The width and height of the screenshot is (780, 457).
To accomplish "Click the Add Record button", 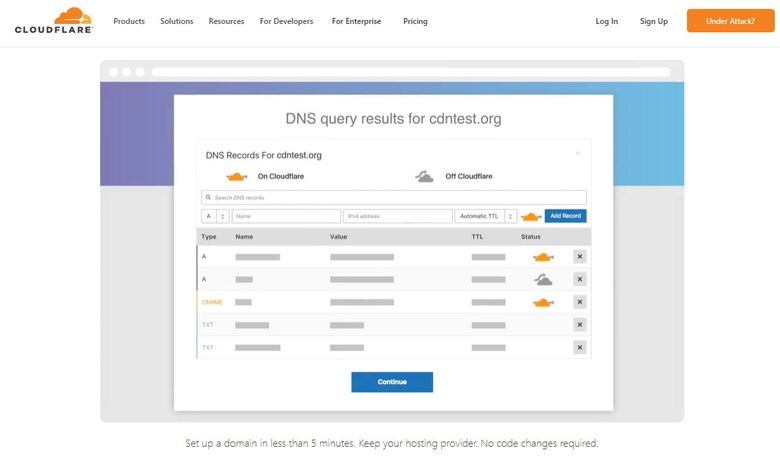I will 566,216.
